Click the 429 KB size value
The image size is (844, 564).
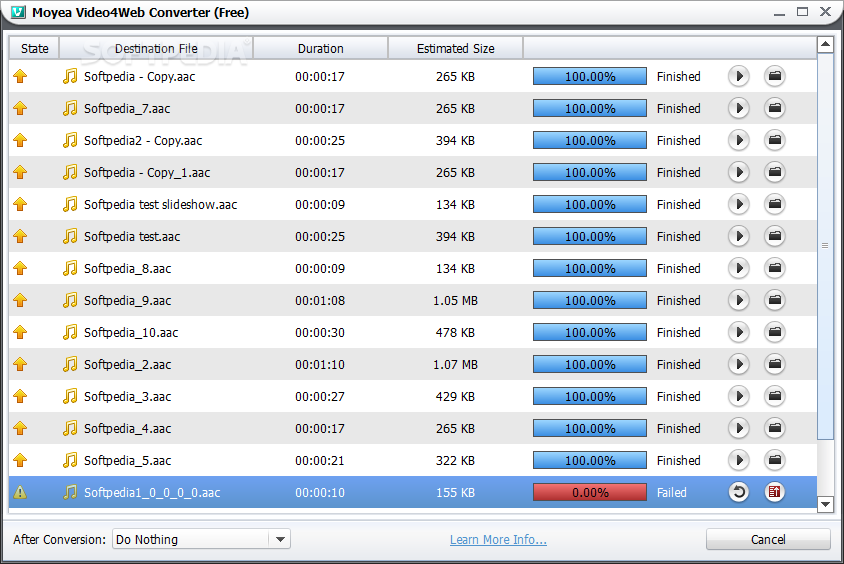(x=455, y=397)
